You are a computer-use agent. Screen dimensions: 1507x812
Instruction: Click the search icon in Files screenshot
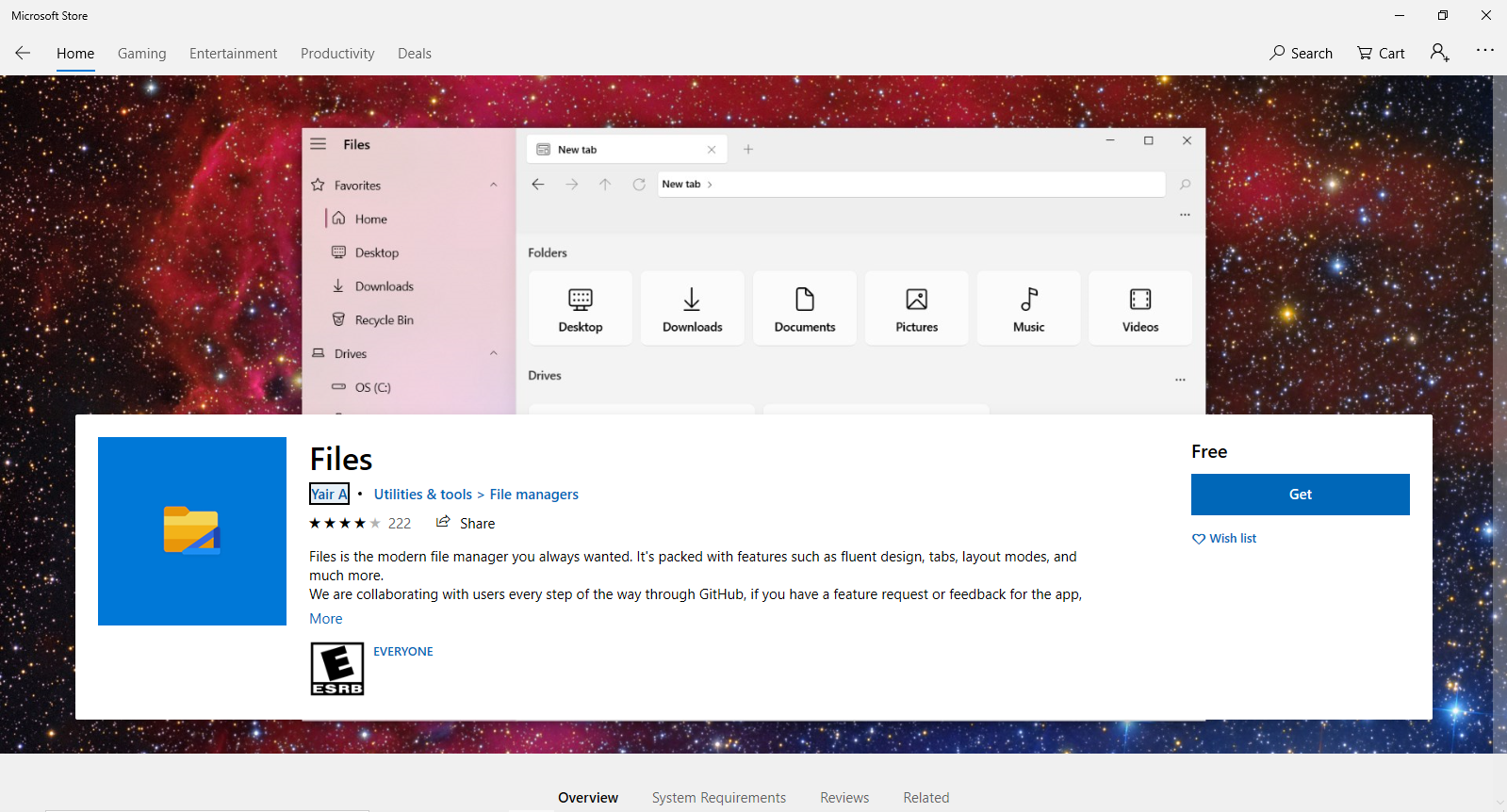coord(1186,185)
